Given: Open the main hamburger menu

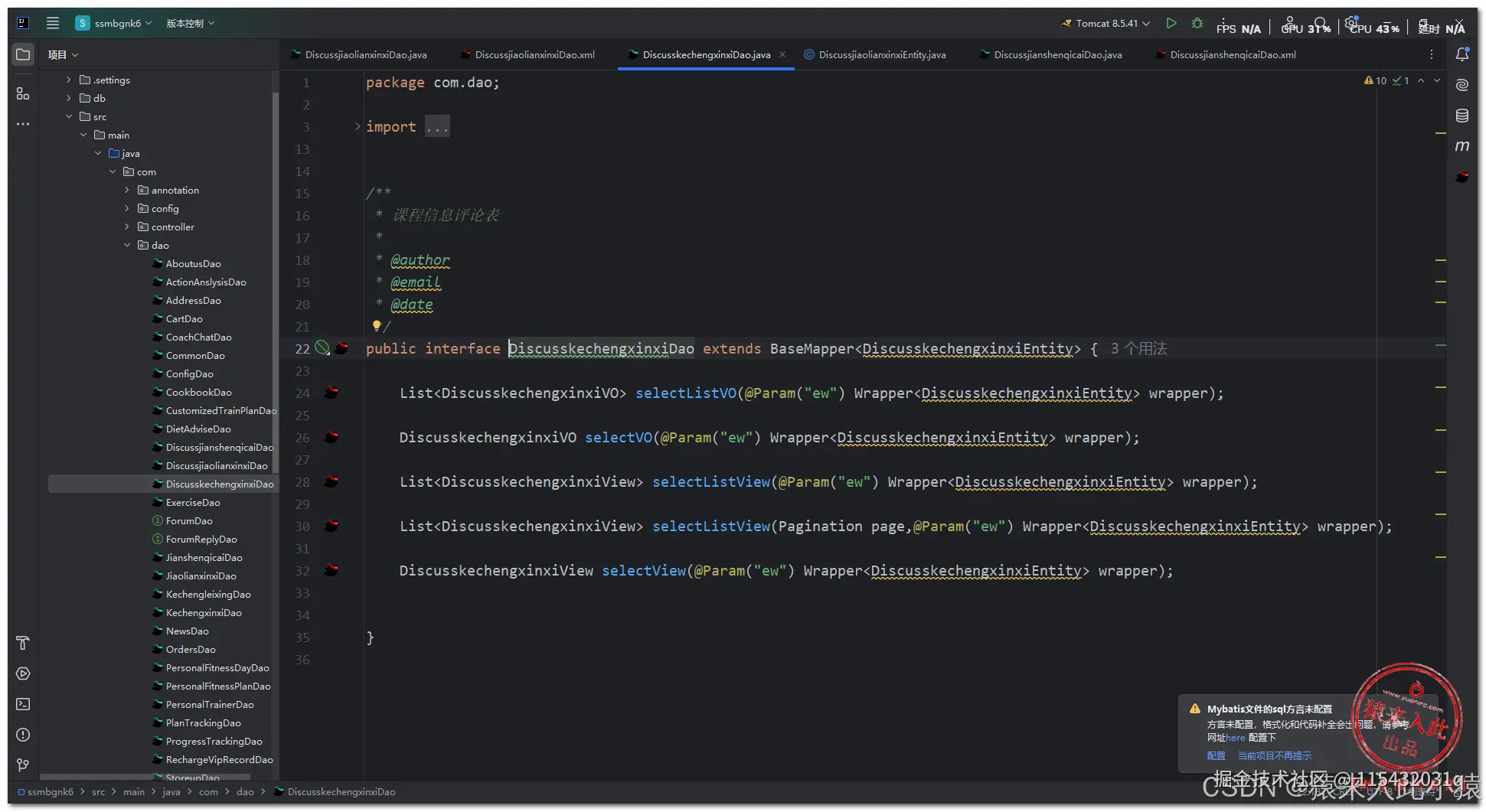Looking at the screenshot, I should pos(53,23).
